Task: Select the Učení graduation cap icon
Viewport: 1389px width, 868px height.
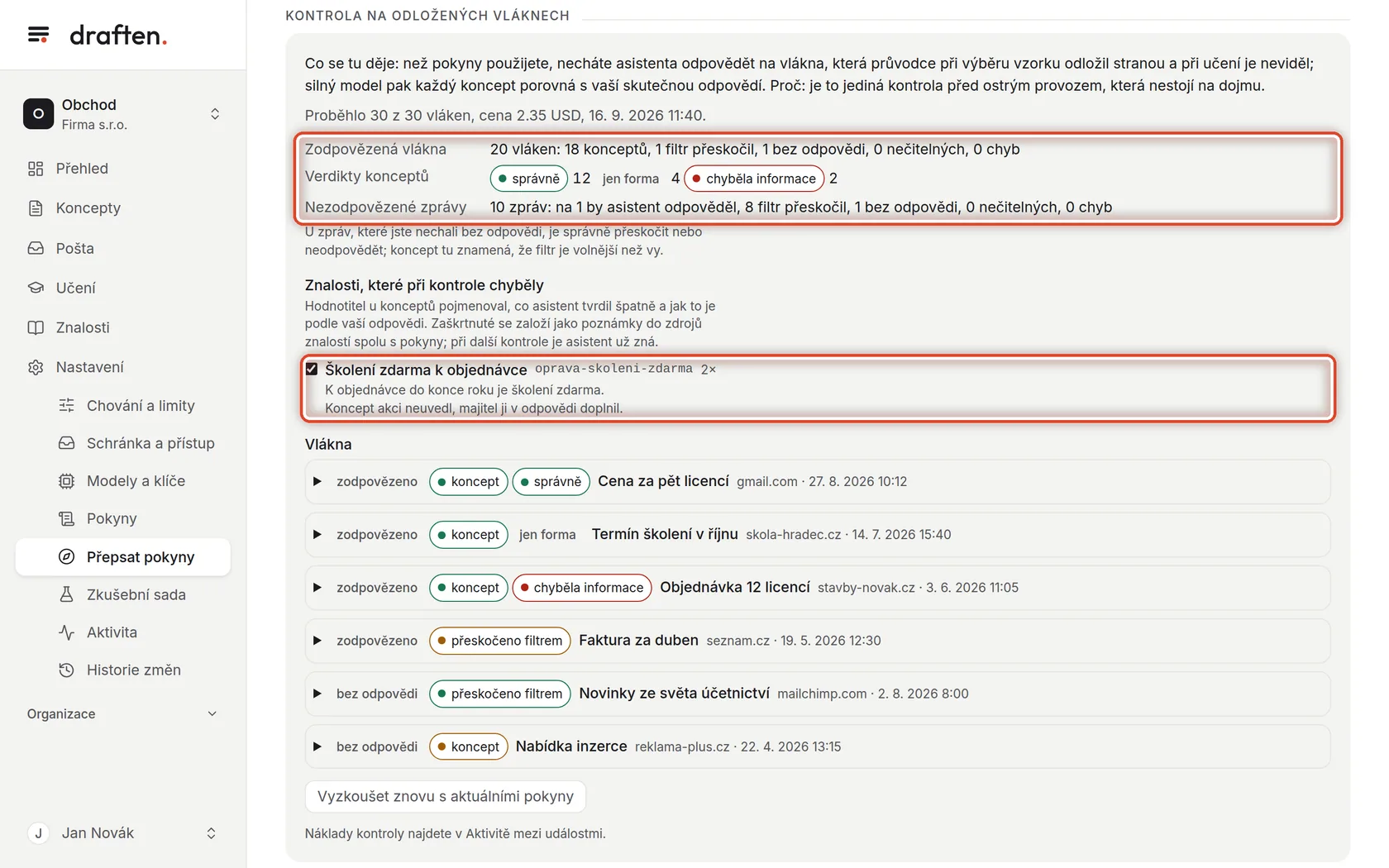Action: click(x=36, y=288)
